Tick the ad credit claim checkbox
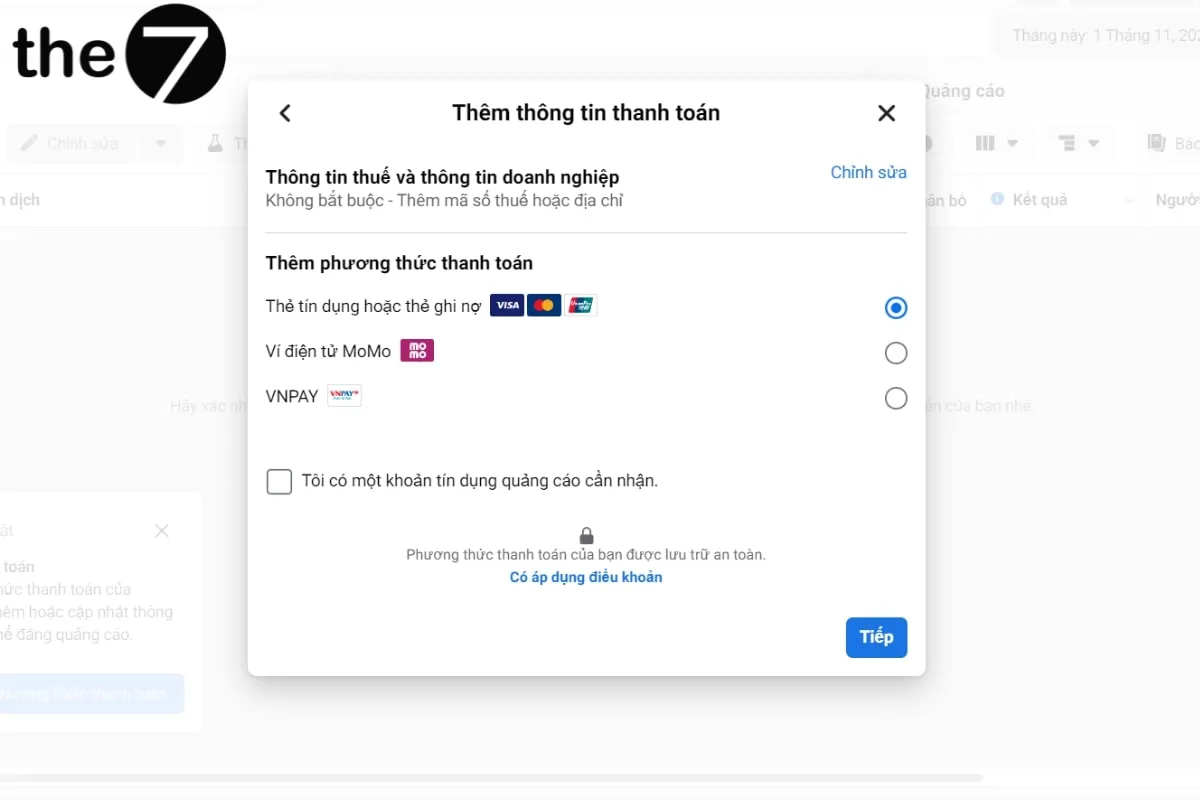 coord(279,481)
